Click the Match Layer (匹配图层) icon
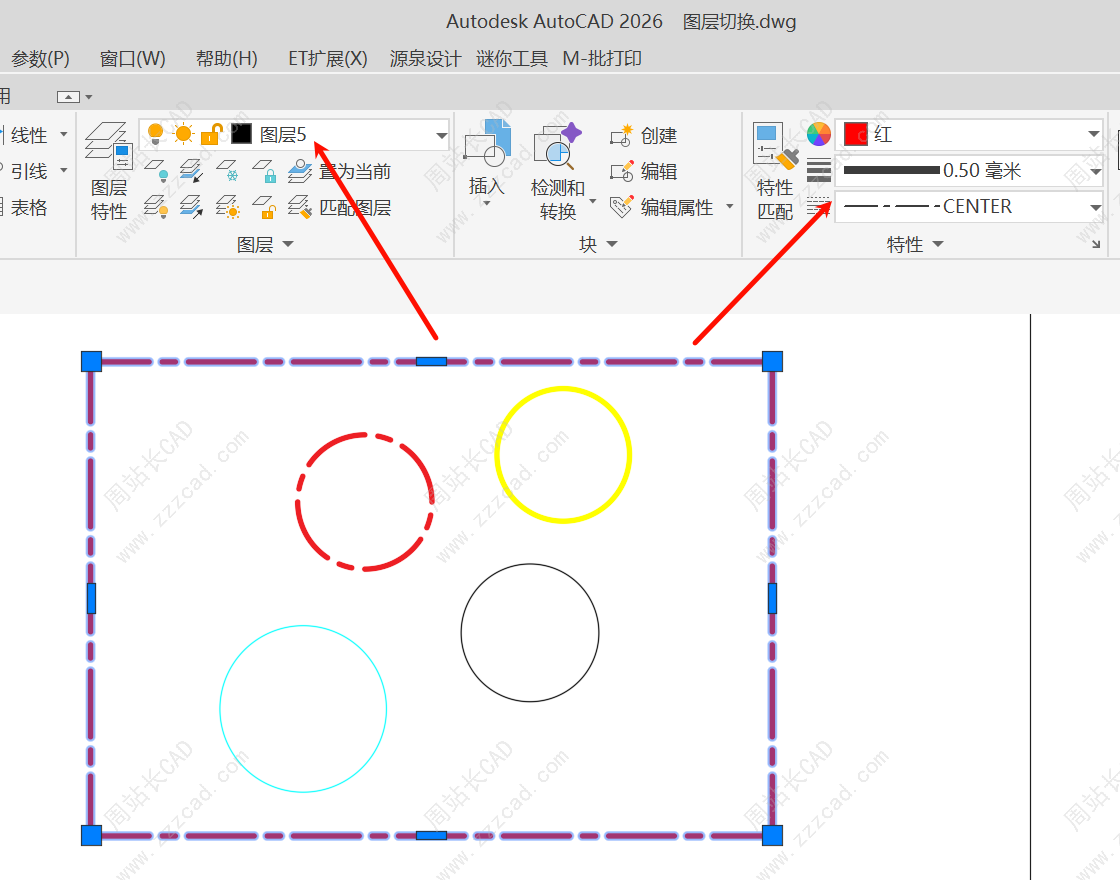1120x880 pixels. tap(300, 208)
